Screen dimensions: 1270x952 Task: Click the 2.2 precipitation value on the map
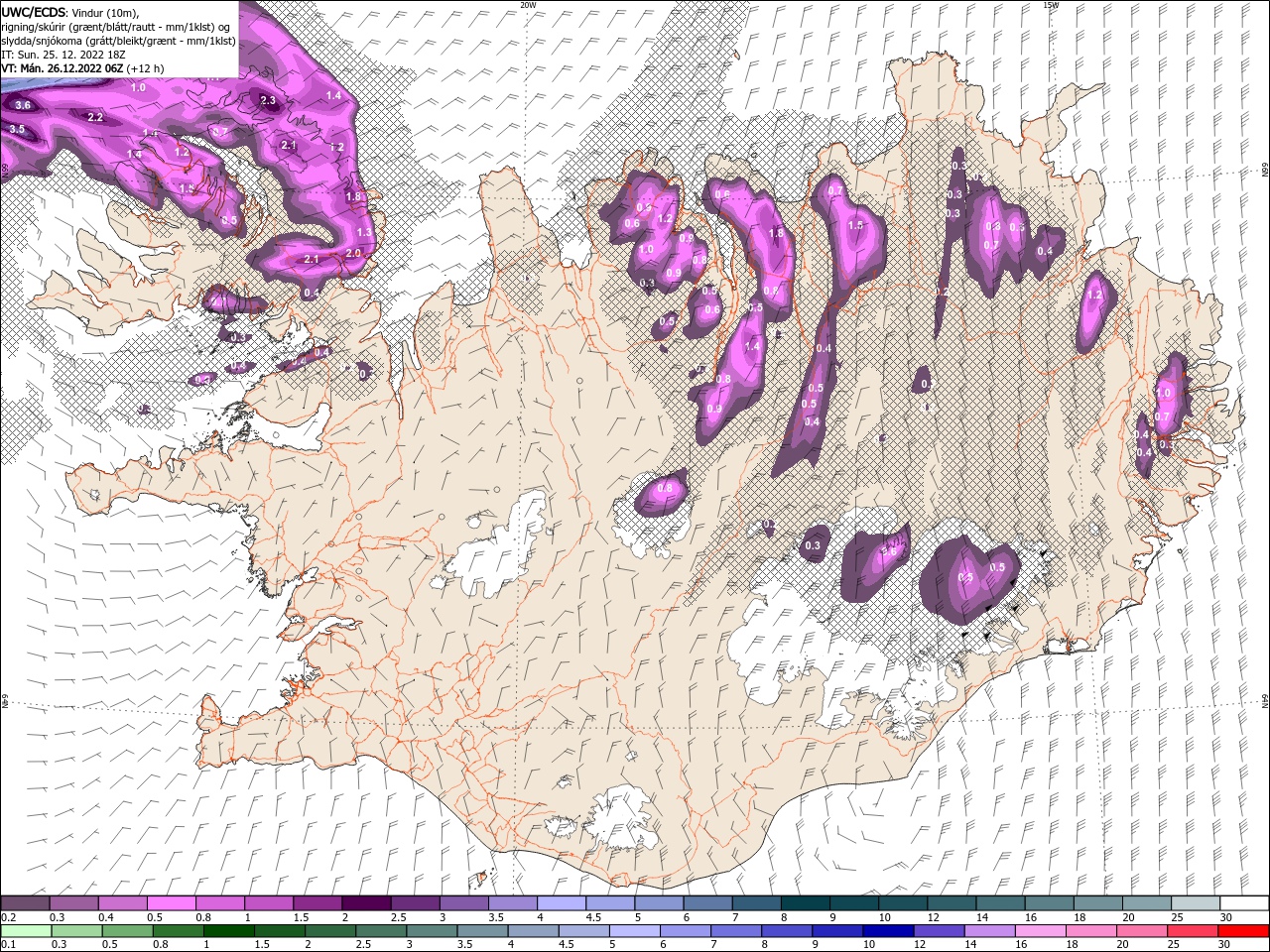pyautogui.click(x=95, y=117)
